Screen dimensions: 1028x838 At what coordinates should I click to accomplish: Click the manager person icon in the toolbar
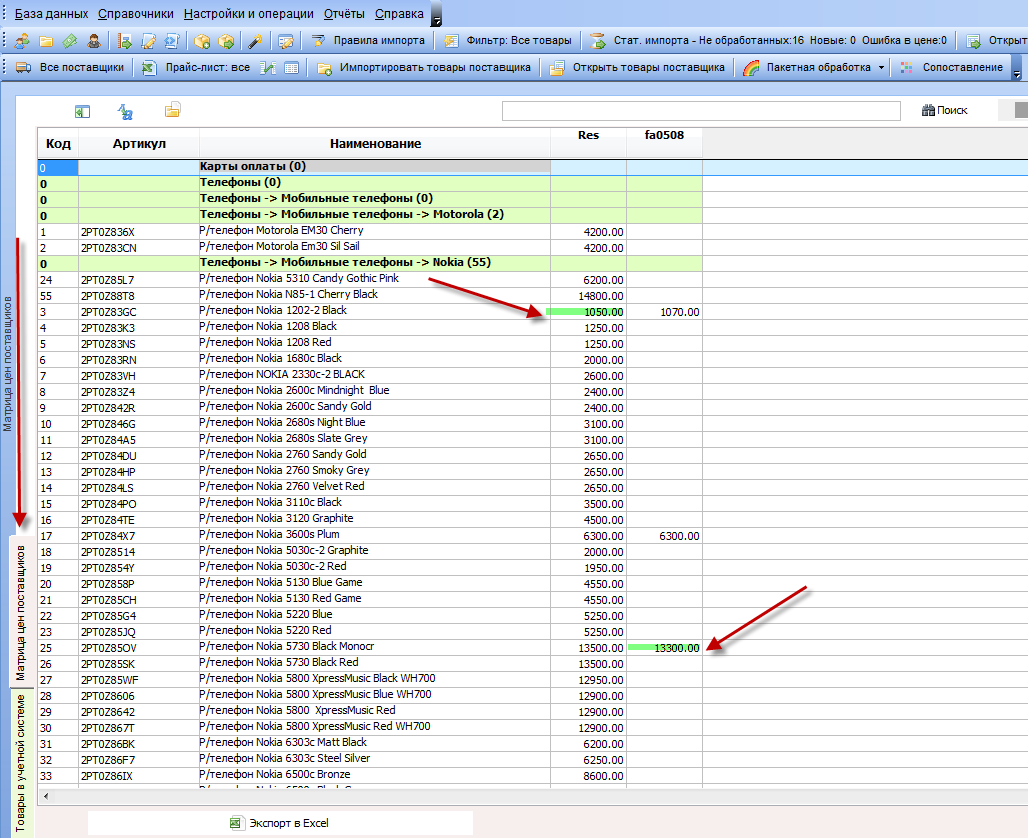click(x=94, y=41)
